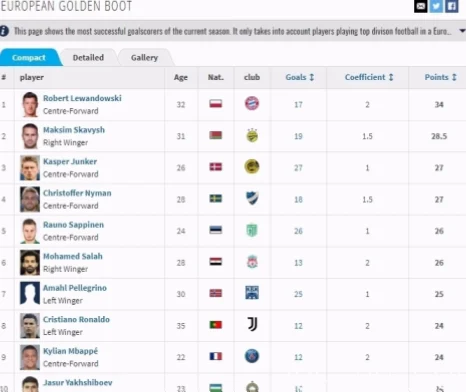Expand the description with the dropdown arrow
466x392 pixels.
[462, 31]
